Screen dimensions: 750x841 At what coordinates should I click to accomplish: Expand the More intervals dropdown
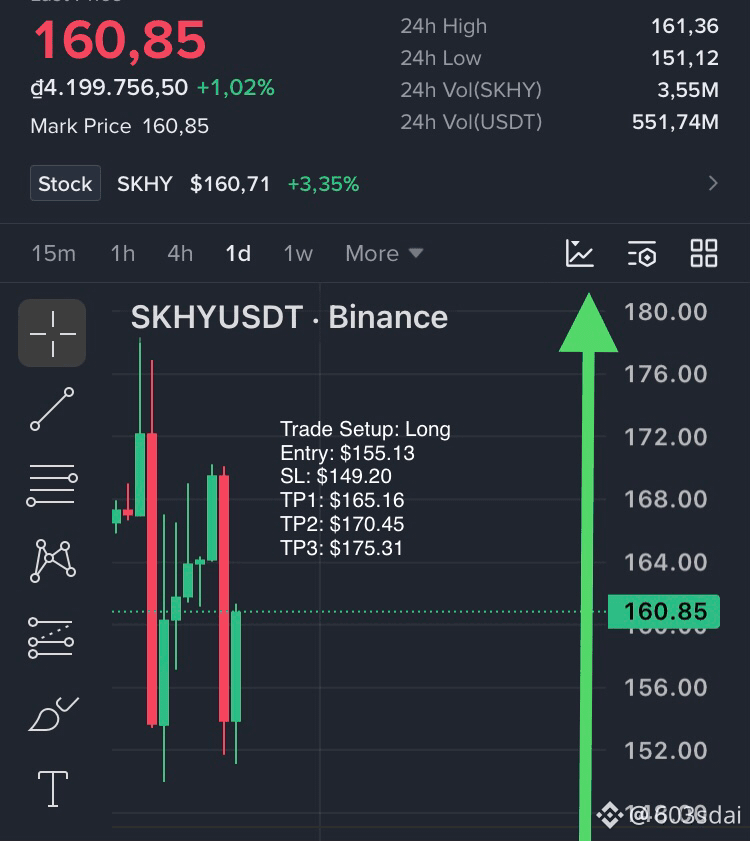[384, 253]
